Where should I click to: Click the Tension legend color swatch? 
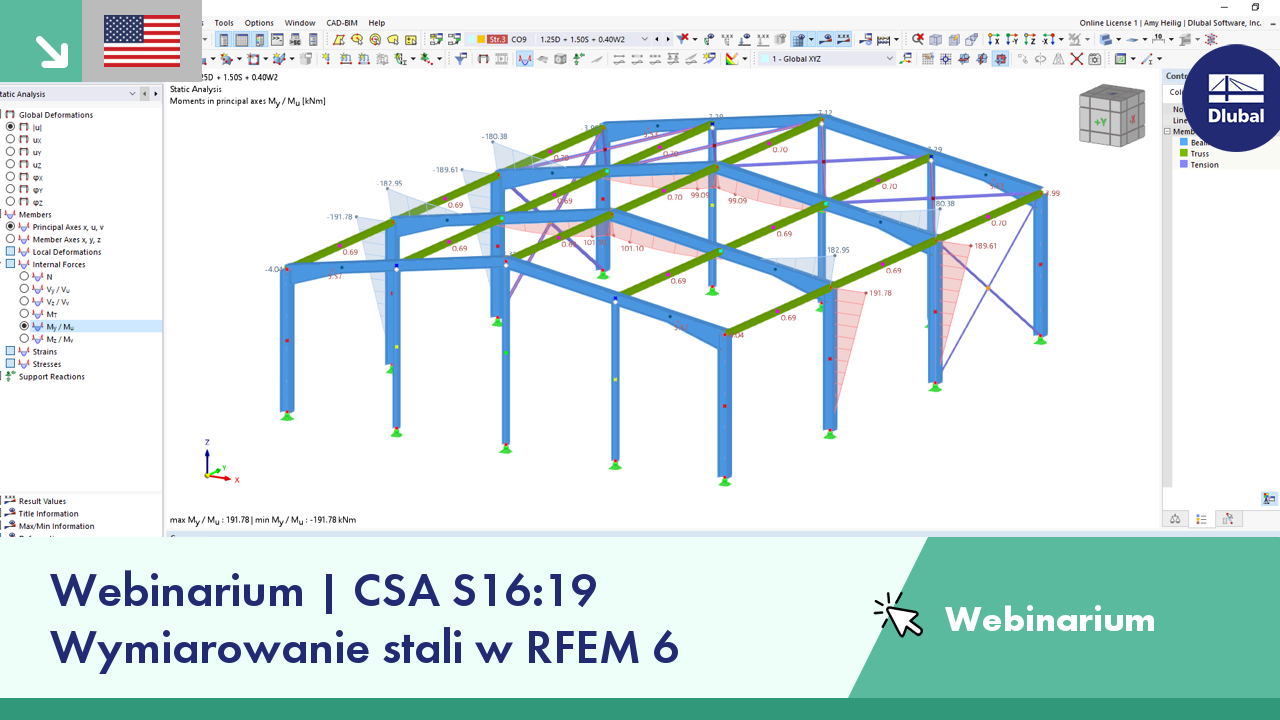(1184, 165)
